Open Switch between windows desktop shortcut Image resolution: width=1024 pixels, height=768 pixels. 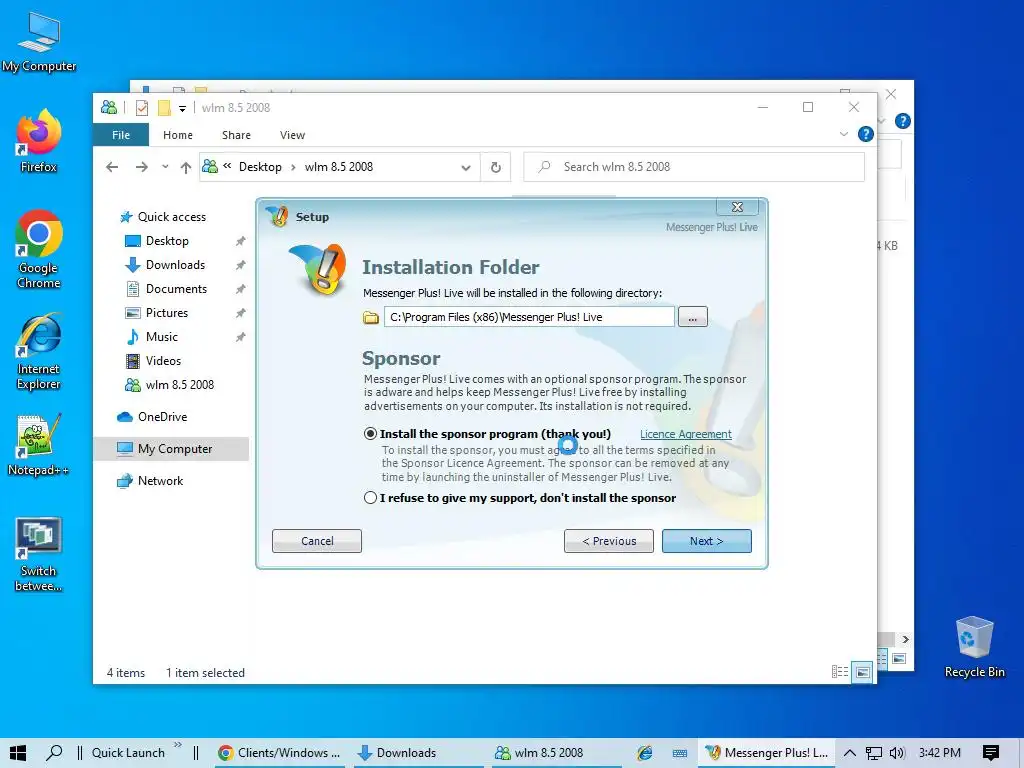coord(39,555)
